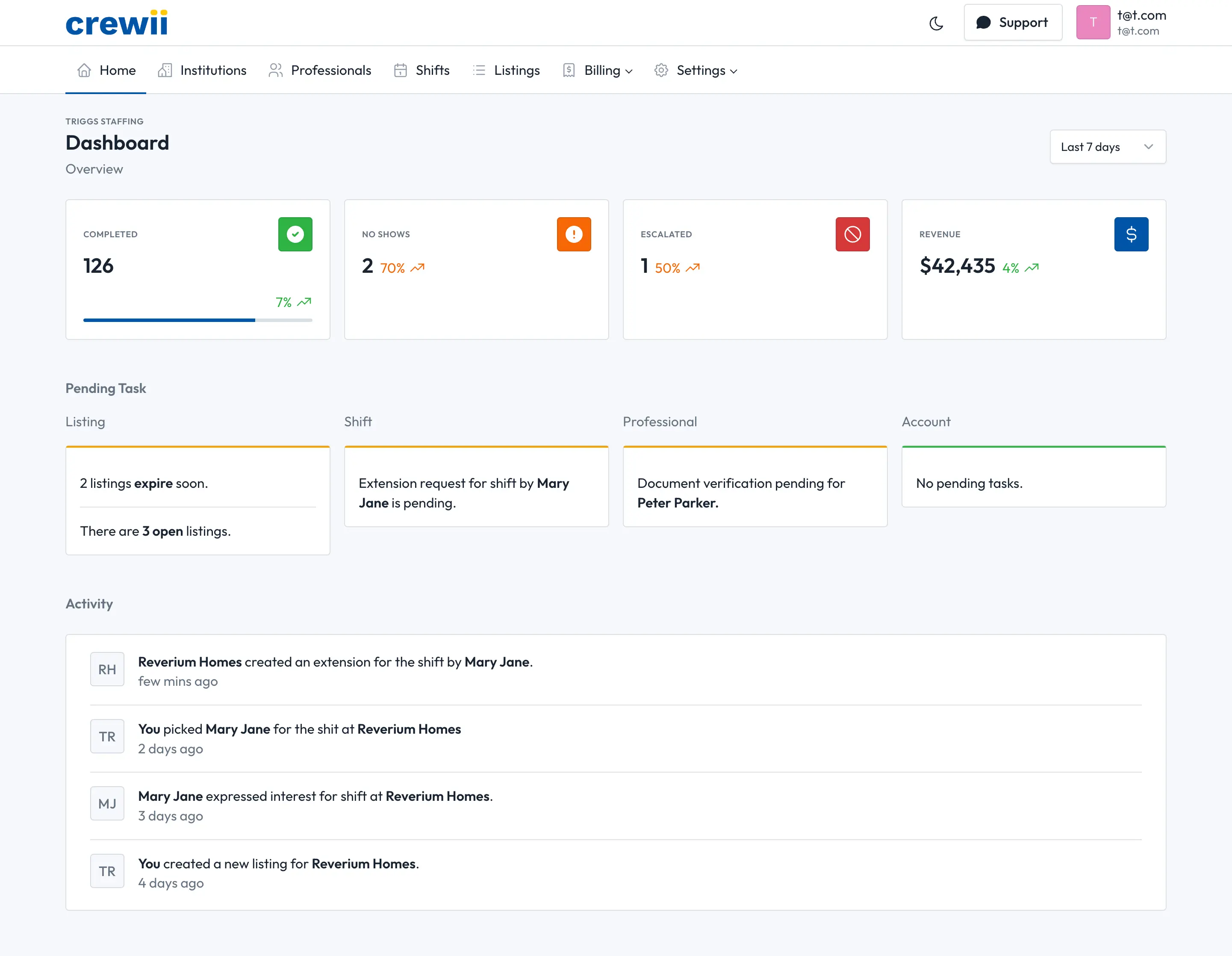The width and height of the screenshot is (1232, 956).
Task: Click the Institutions building icon
Action: 165,71
